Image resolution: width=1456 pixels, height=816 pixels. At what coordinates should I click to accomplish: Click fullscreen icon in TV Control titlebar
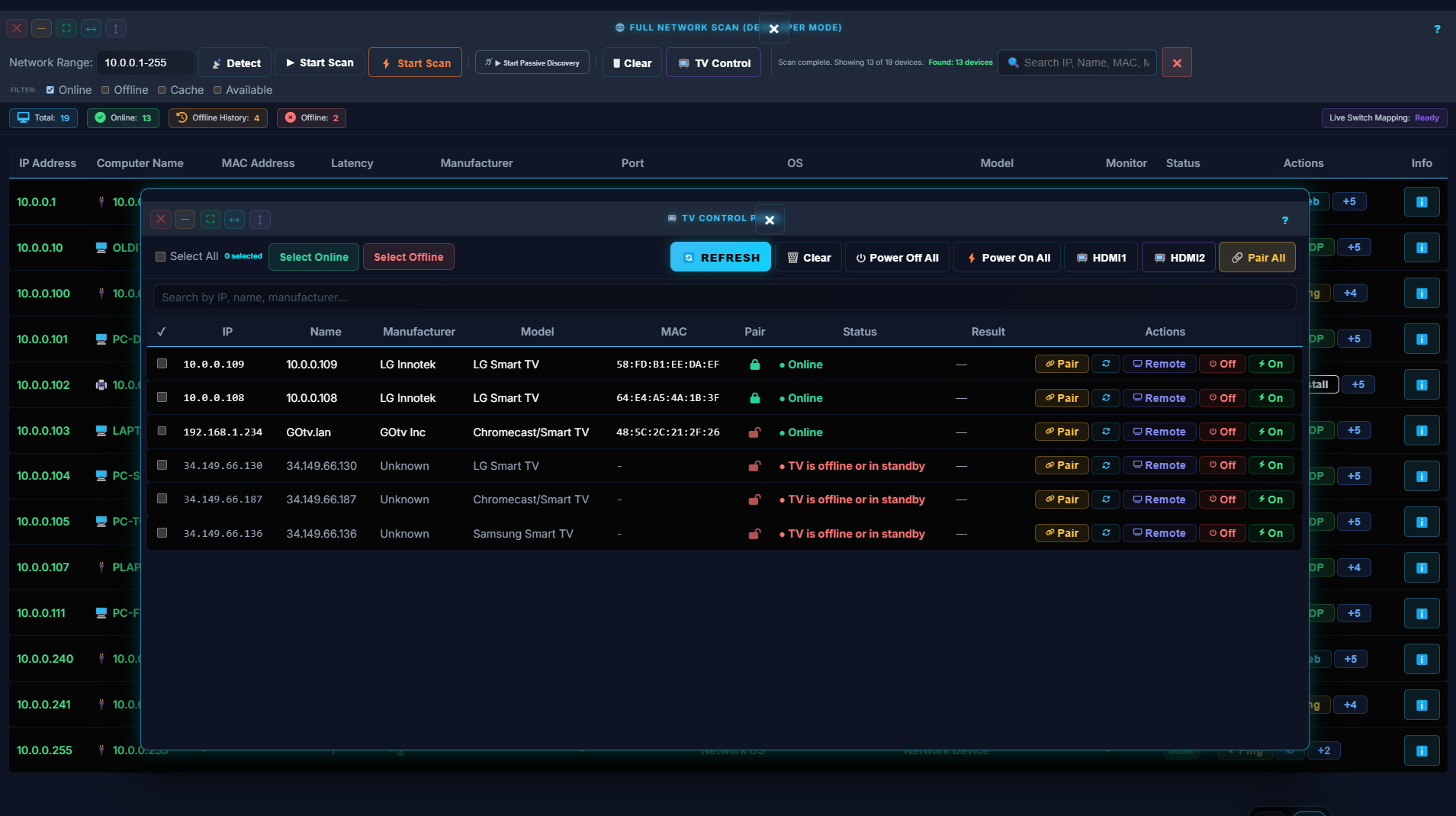click(210, 220)
